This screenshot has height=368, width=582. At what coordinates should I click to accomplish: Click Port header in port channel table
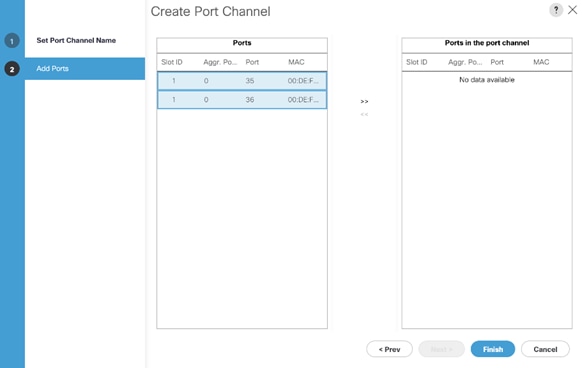coord(497,62)
